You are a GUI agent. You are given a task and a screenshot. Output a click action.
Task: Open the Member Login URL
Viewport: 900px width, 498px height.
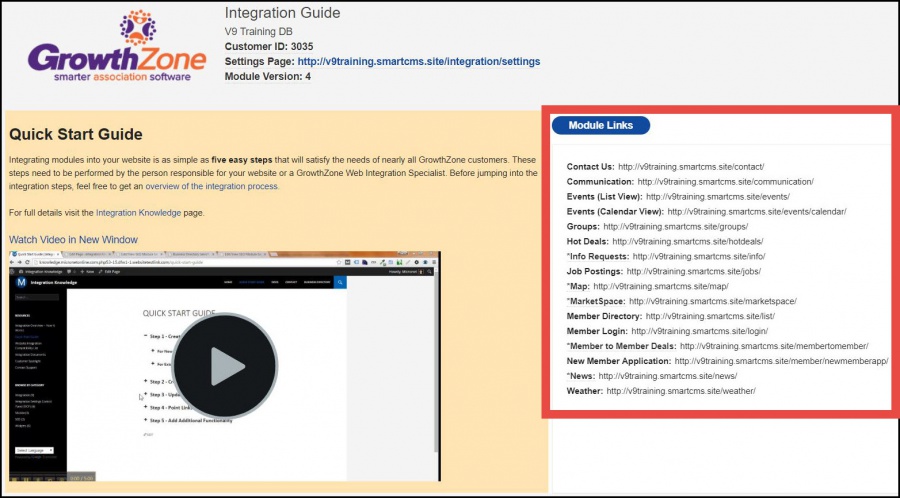[x=700, y=331]
